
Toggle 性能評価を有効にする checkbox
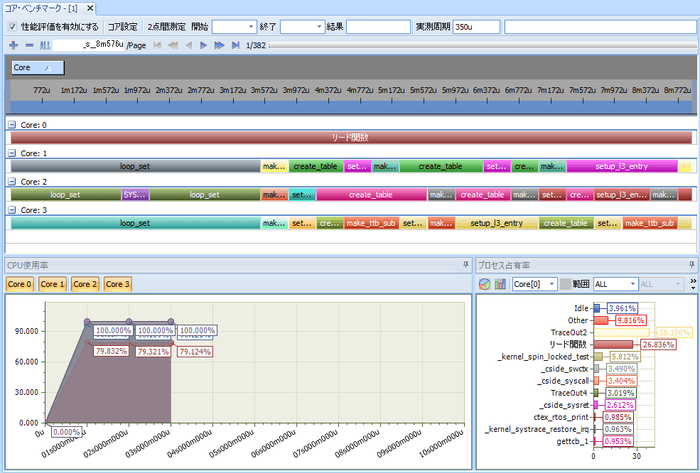tap(12, 26)
